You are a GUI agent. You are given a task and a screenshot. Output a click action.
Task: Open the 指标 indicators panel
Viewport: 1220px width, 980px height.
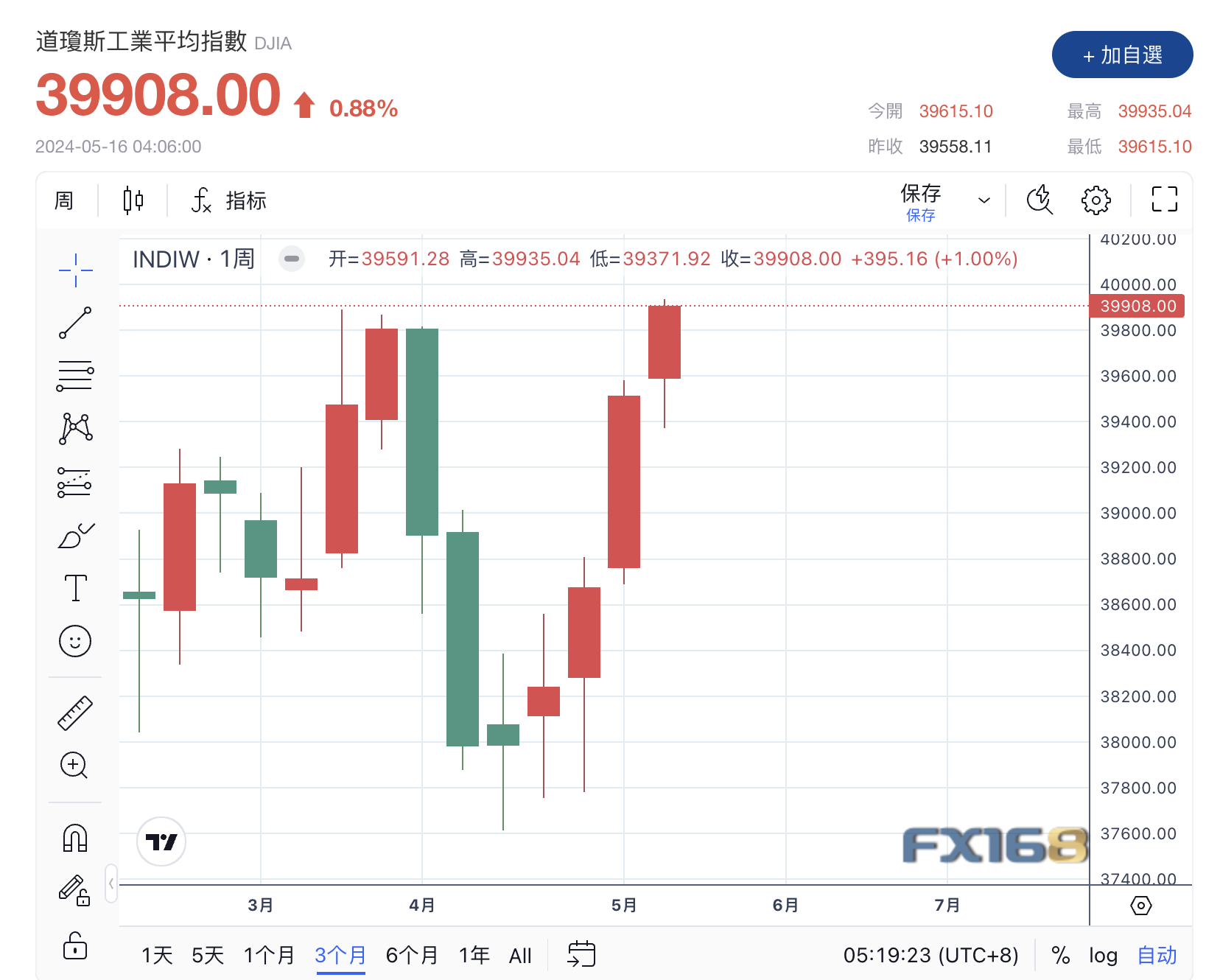(x=228, y=200)
